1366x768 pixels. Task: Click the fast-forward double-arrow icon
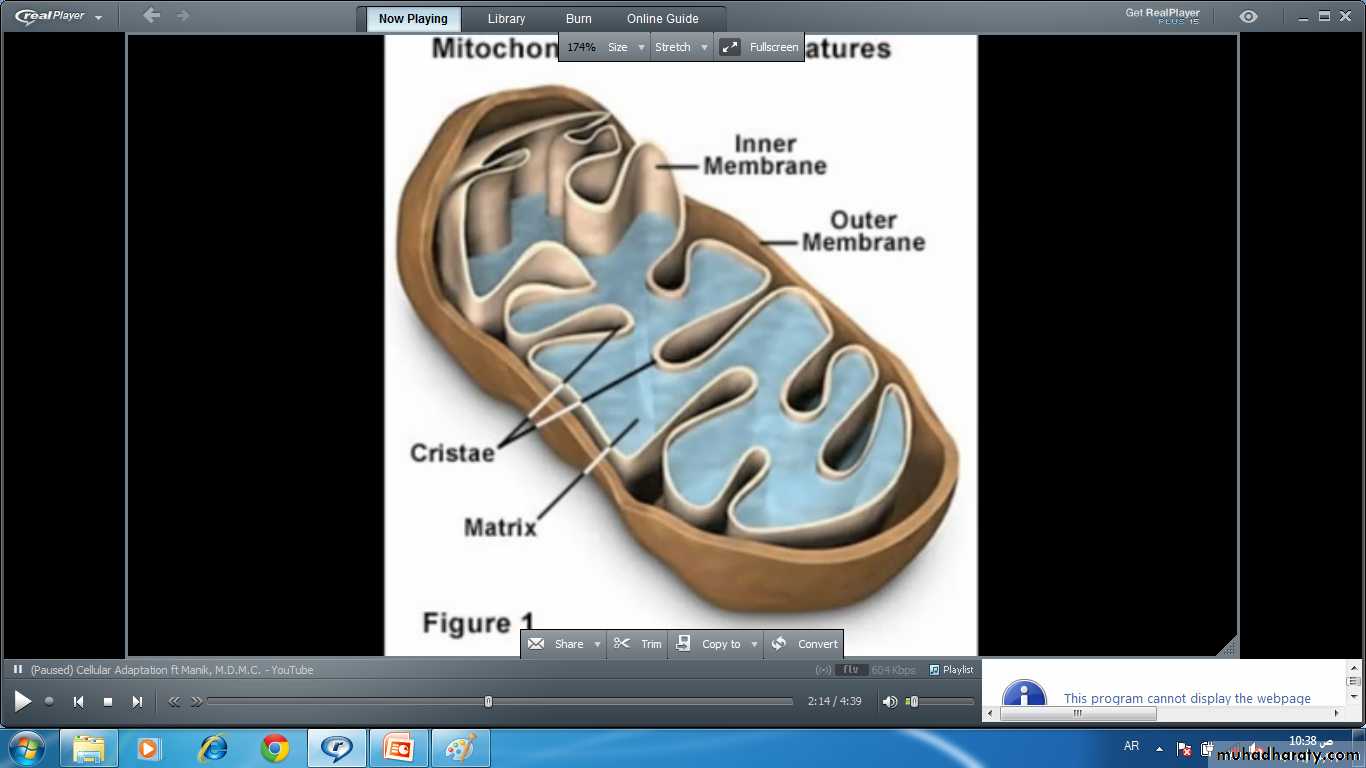pyautogui.click(x=197, y=702)
